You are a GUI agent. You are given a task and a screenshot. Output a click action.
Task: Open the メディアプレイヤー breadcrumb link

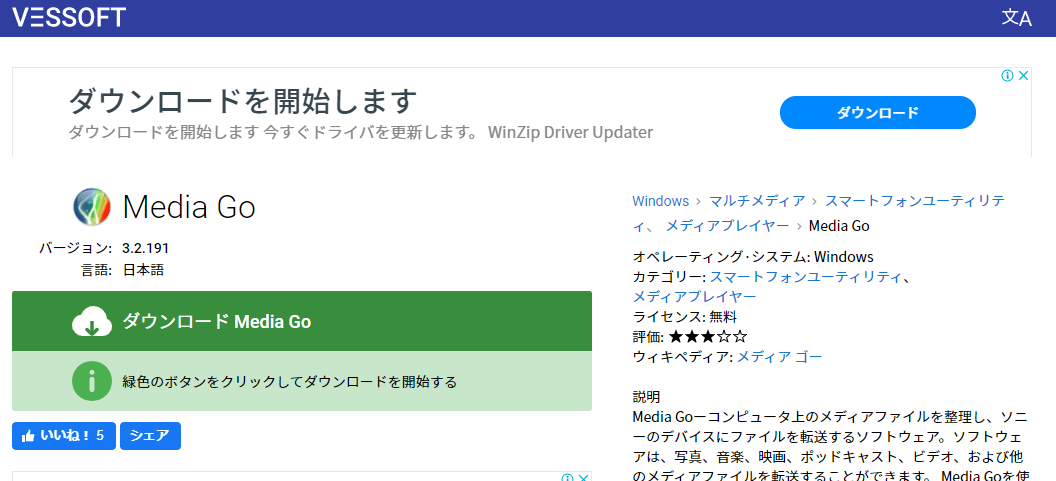[727, 226]
